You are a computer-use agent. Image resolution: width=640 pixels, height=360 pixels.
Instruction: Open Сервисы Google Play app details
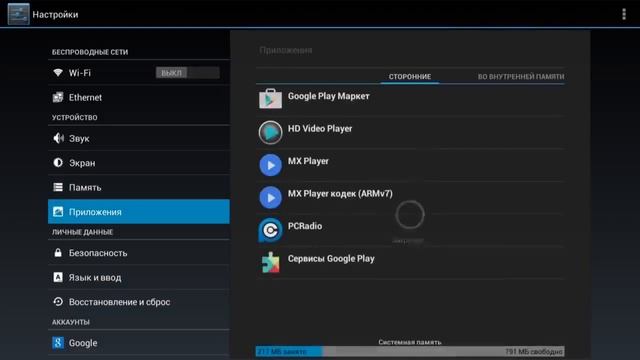pyautogui.click(x=411, y=263)
